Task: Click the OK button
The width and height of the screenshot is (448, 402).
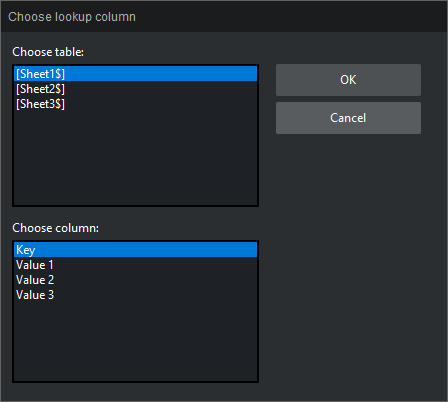Action: pyautogui.click(x=348, y=80)
